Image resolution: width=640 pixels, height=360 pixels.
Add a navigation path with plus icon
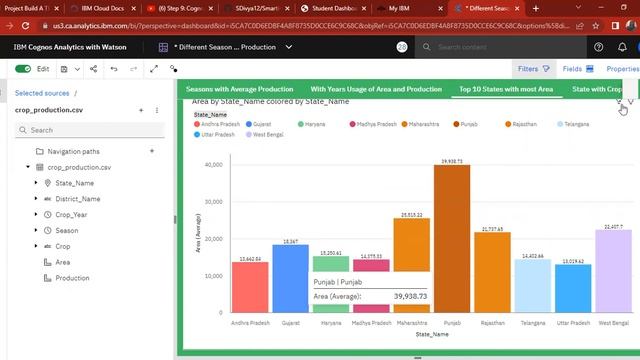click(x=152, y=151)
